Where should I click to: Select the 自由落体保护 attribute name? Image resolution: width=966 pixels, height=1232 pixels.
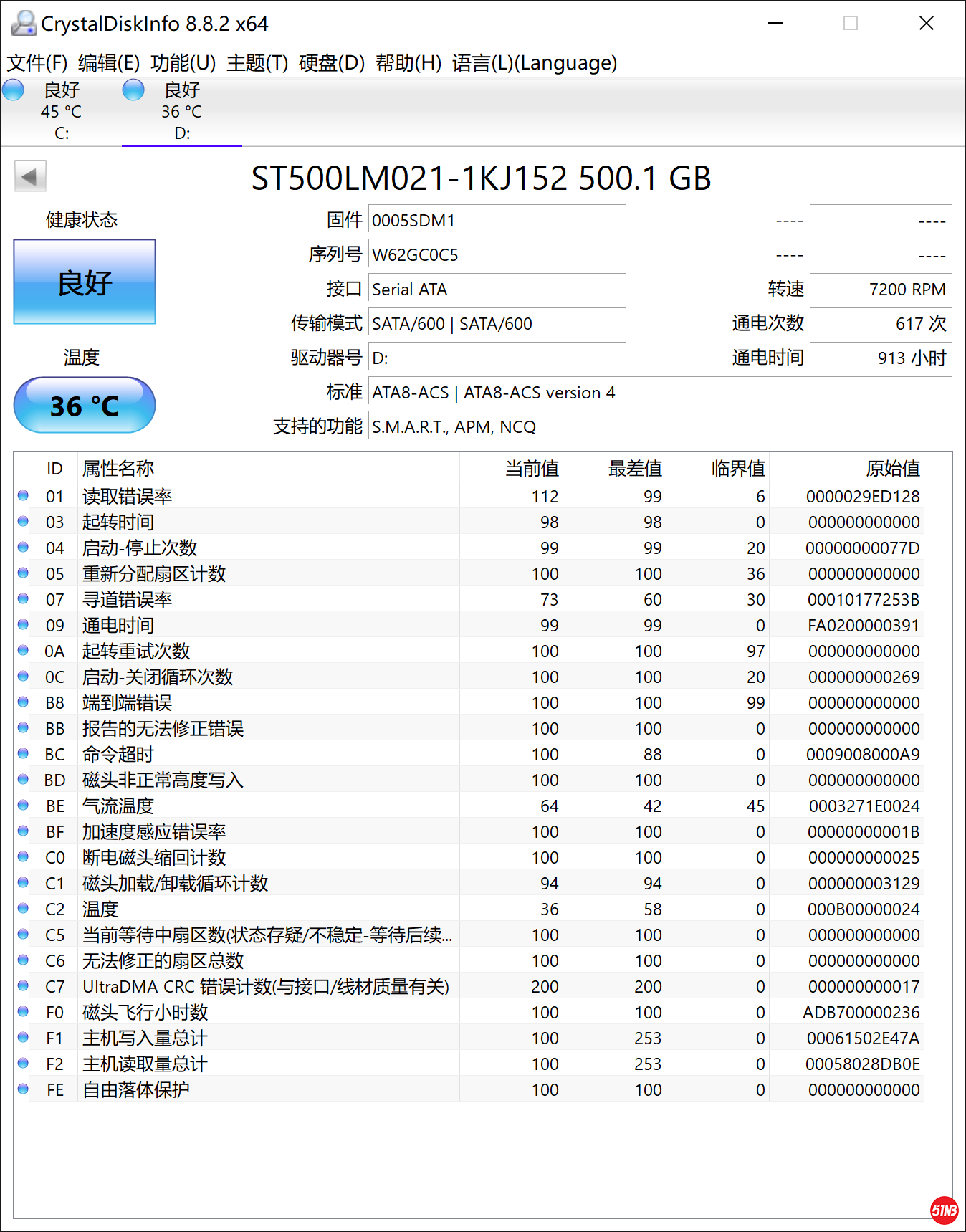pos(136,1090)
